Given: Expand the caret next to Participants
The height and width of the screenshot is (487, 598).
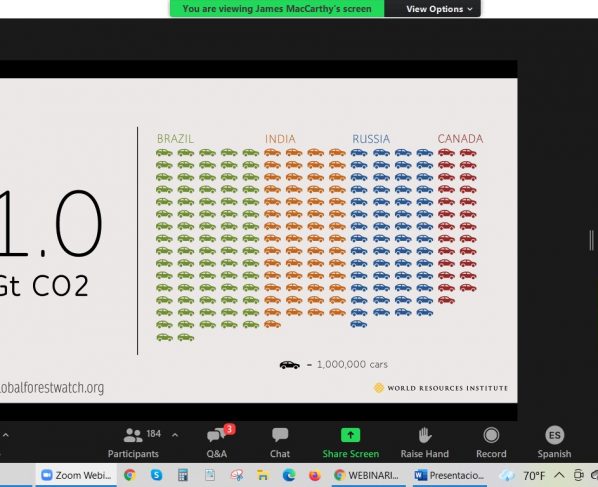Looking at the screenshot, I should 175,434.
